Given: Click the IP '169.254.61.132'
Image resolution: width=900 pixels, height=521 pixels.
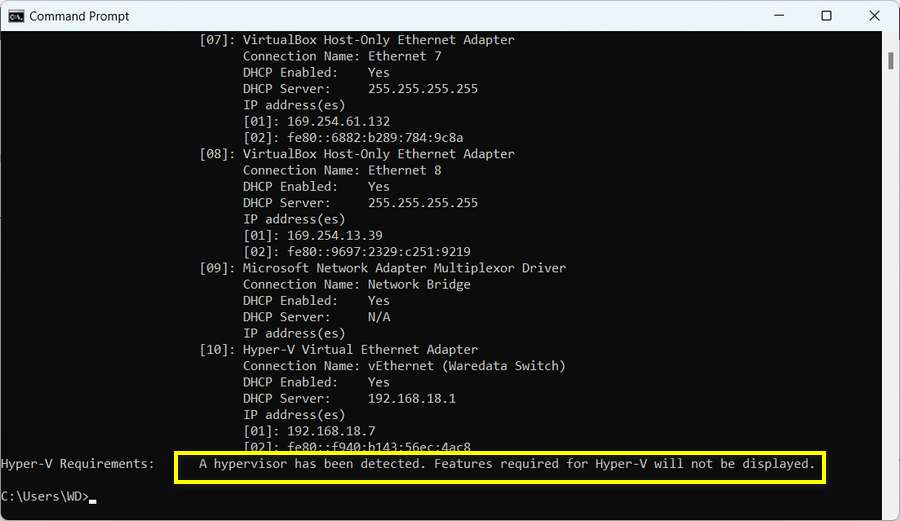Looking at the screenshot, I should pos(338,121).
